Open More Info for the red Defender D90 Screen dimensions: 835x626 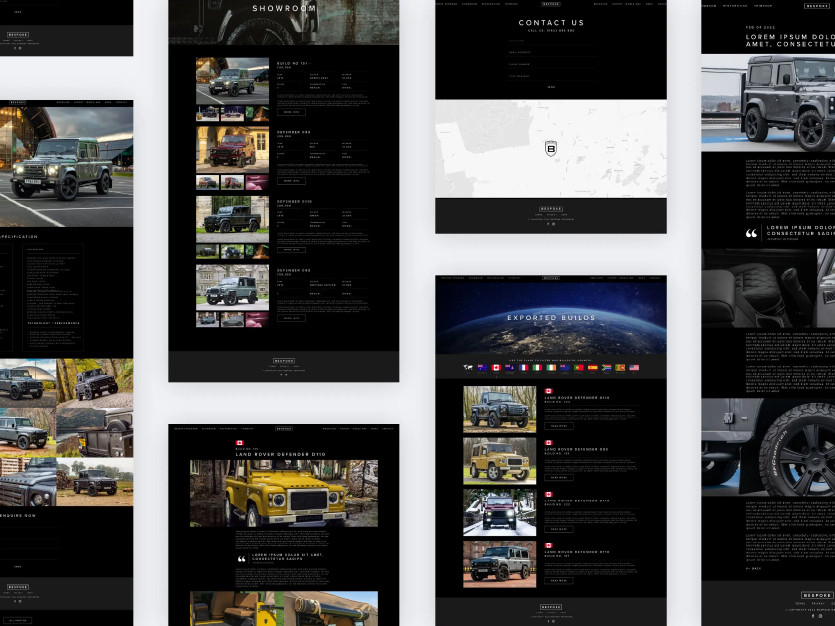pos(291,181)
